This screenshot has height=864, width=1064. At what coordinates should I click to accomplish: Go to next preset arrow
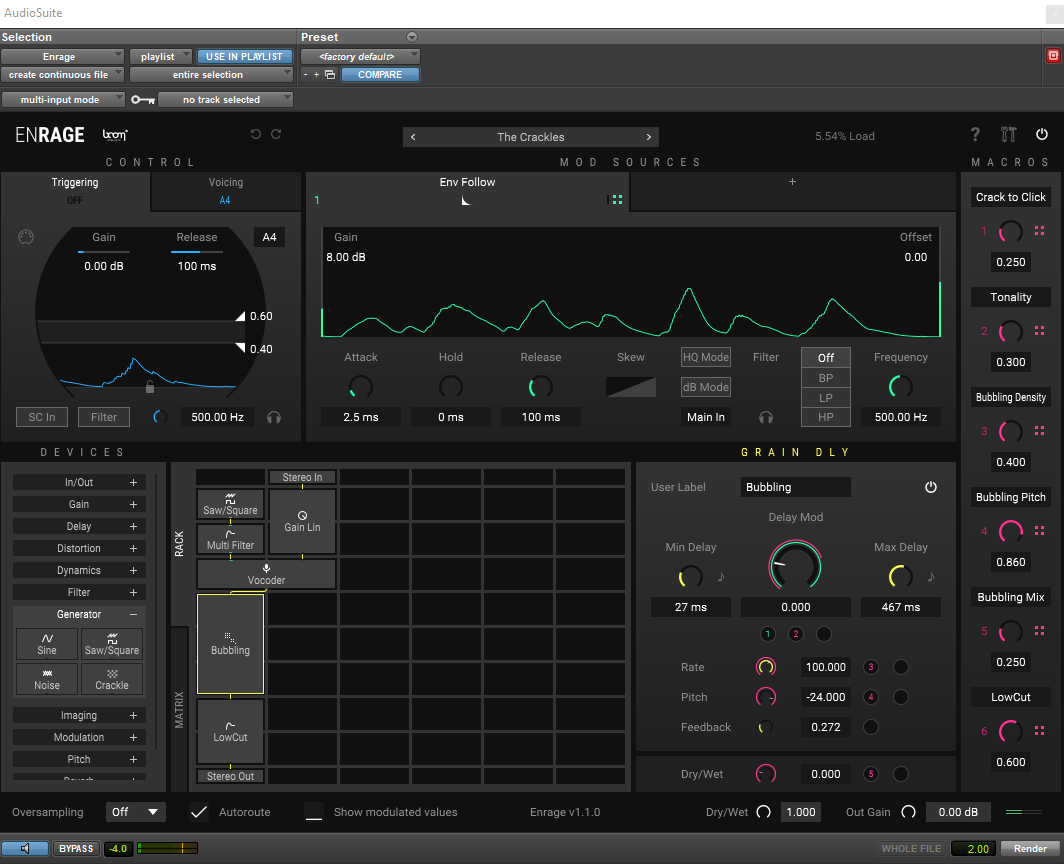coord(648,137)
